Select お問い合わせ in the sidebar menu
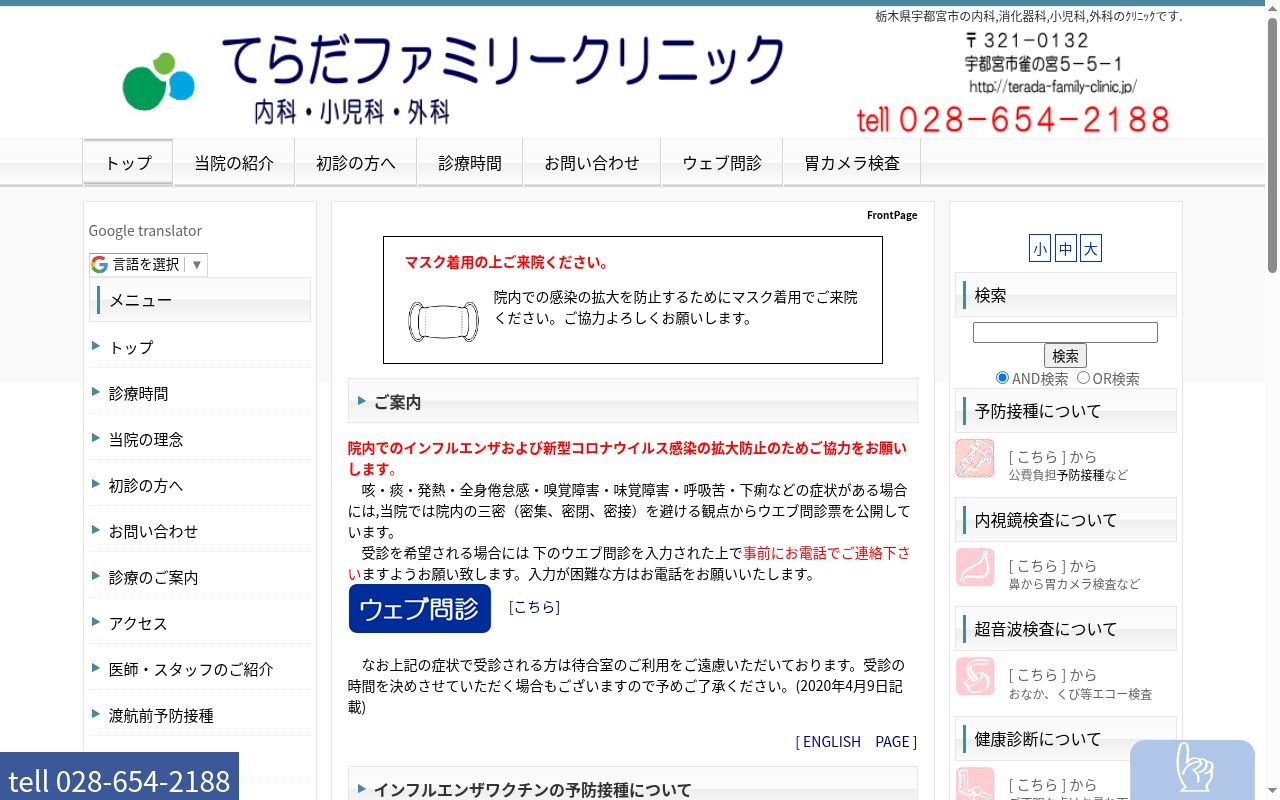 154,531
